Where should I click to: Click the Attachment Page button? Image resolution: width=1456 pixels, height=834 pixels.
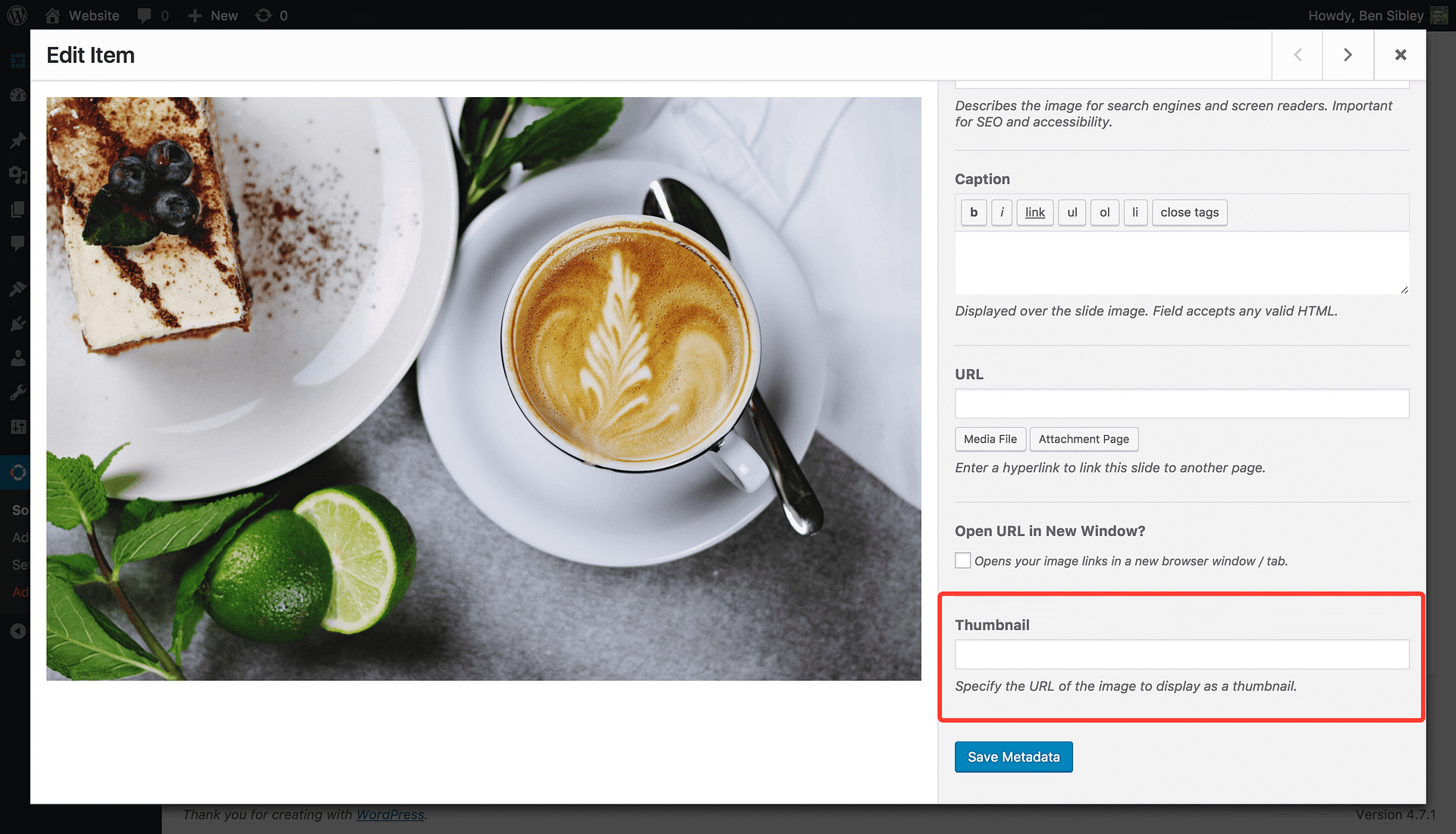click(1084, 439)
